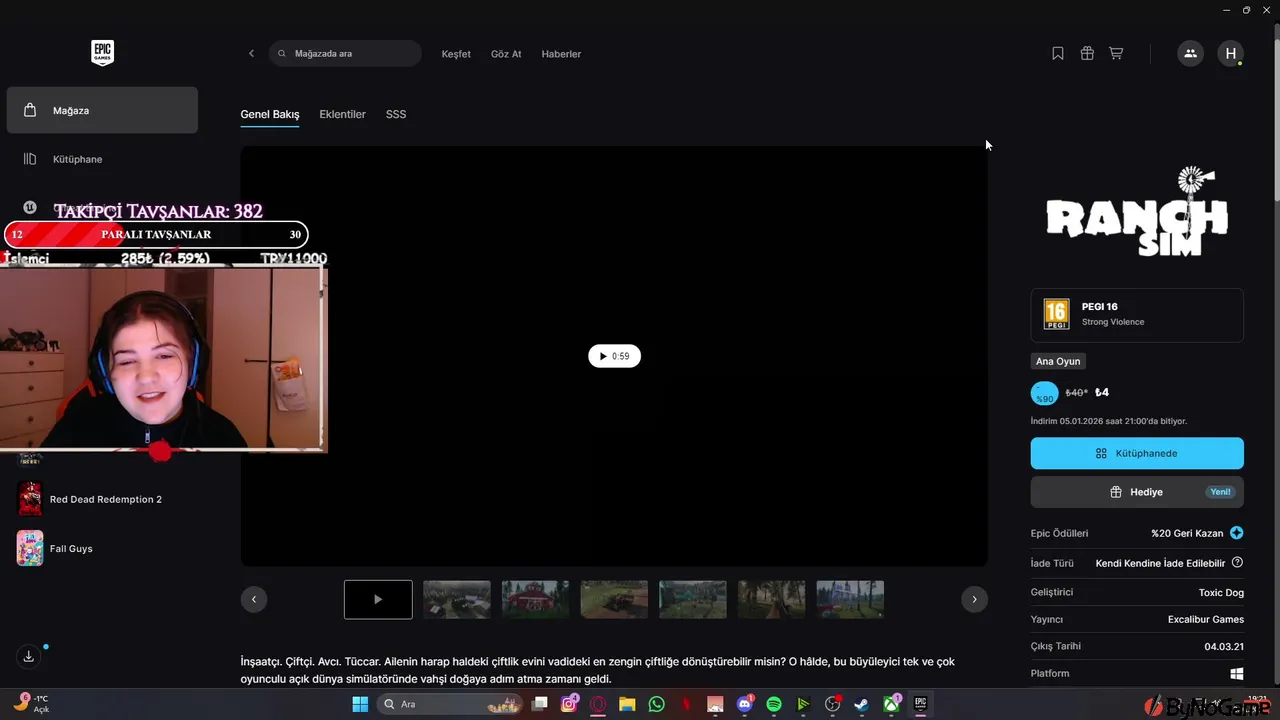Click the Epic Games taskbar icon
This screenshot has width=1280, height=720.
[921, 704]
